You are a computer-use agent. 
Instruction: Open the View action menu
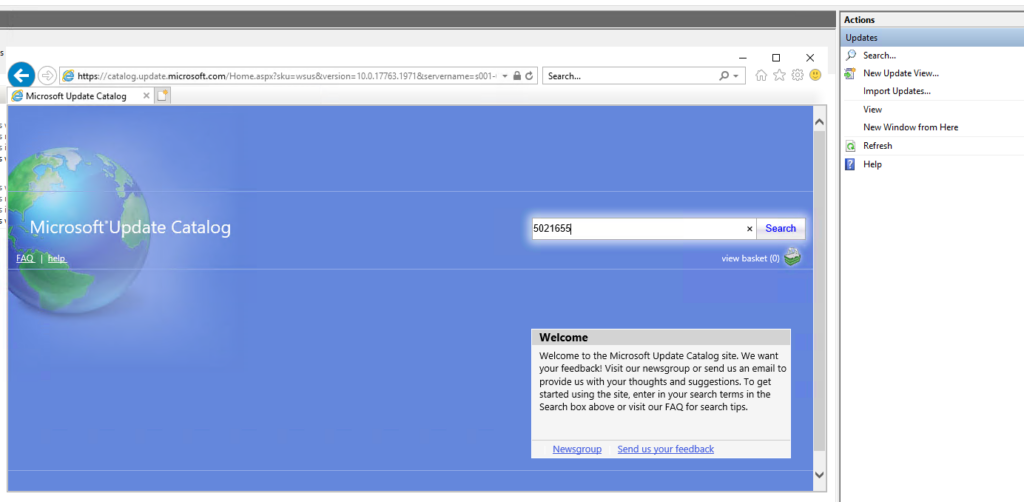(x=872, y=110)
